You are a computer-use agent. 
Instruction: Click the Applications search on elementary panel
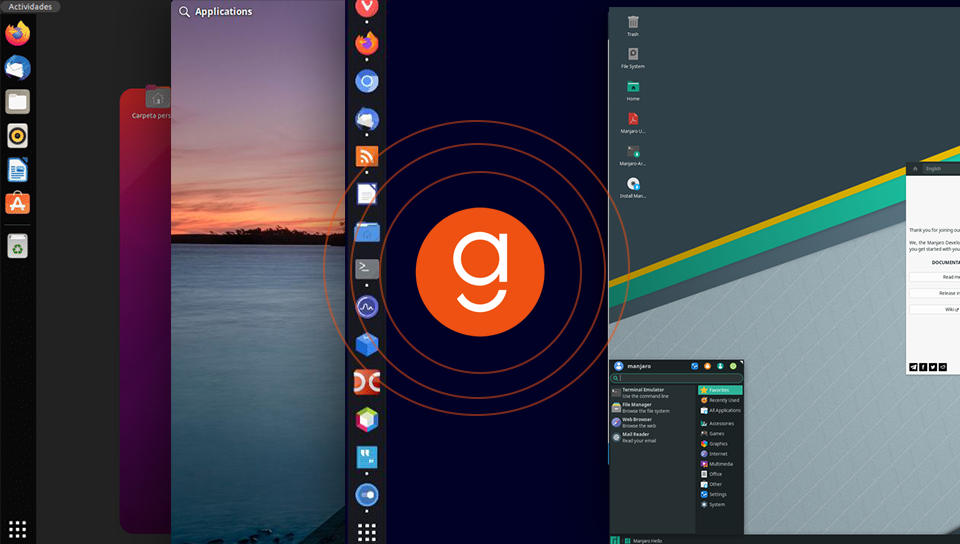[x=216, y=12]
